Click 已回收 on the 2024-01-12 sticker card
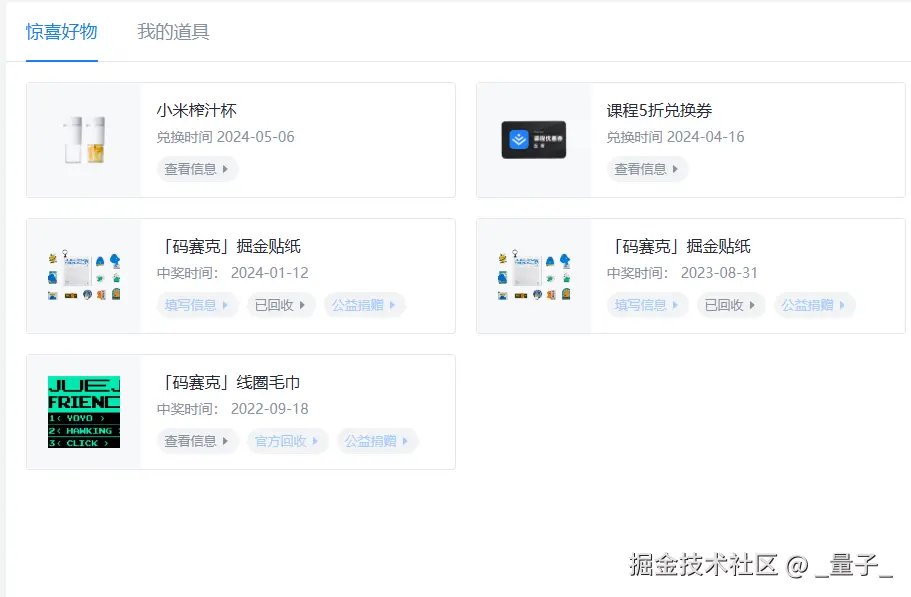911x597 pixels. click(279, 305)
